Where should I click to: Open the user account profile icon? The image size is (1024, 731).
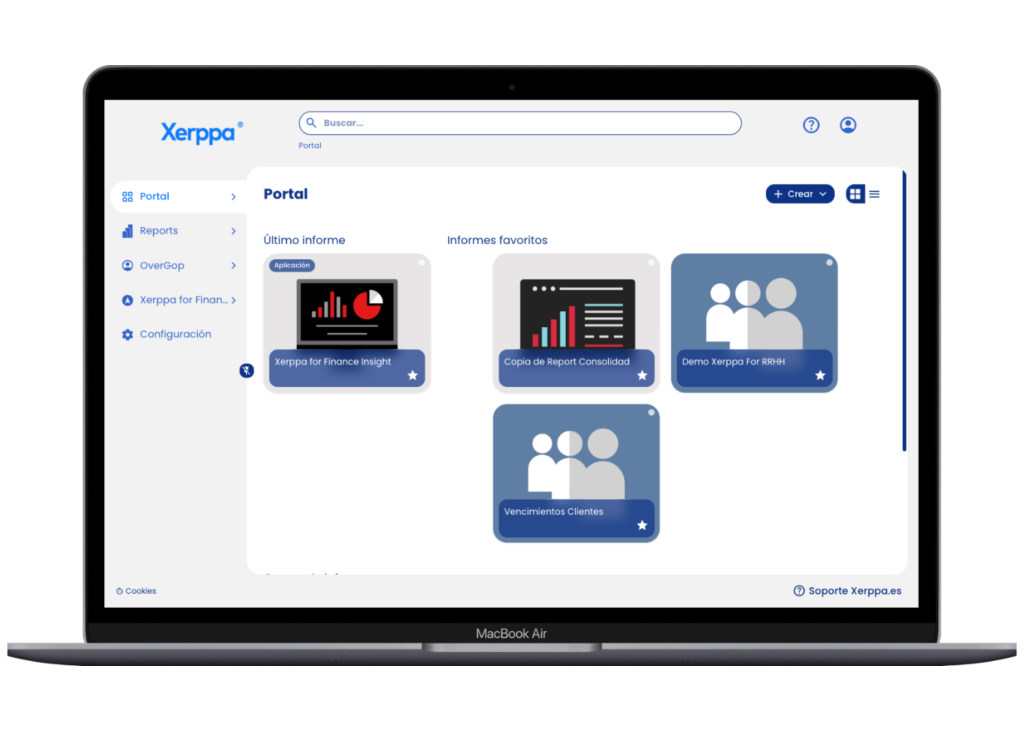848,125
